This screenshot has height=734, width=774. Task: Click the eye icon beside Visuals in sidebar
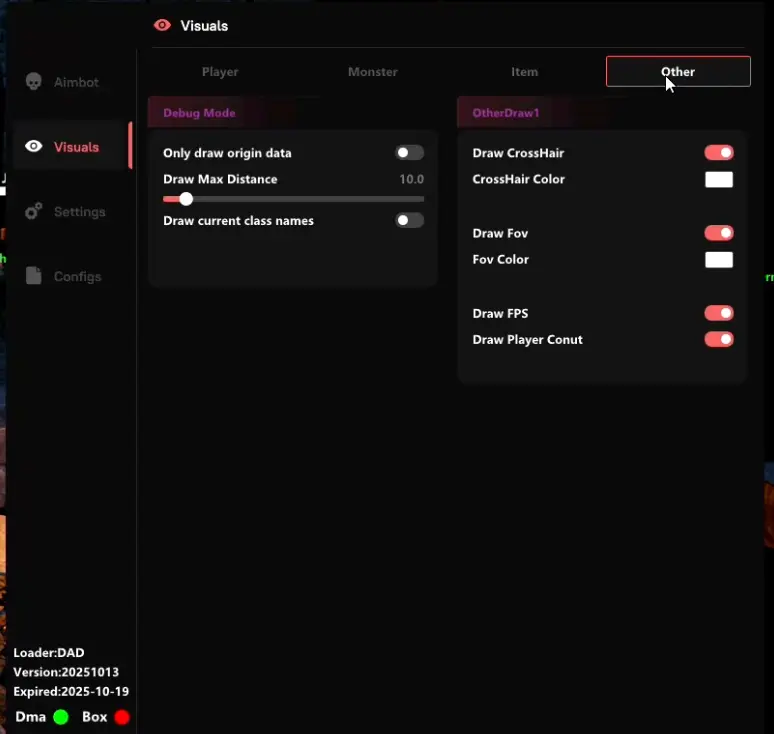(x=34, y=147)
